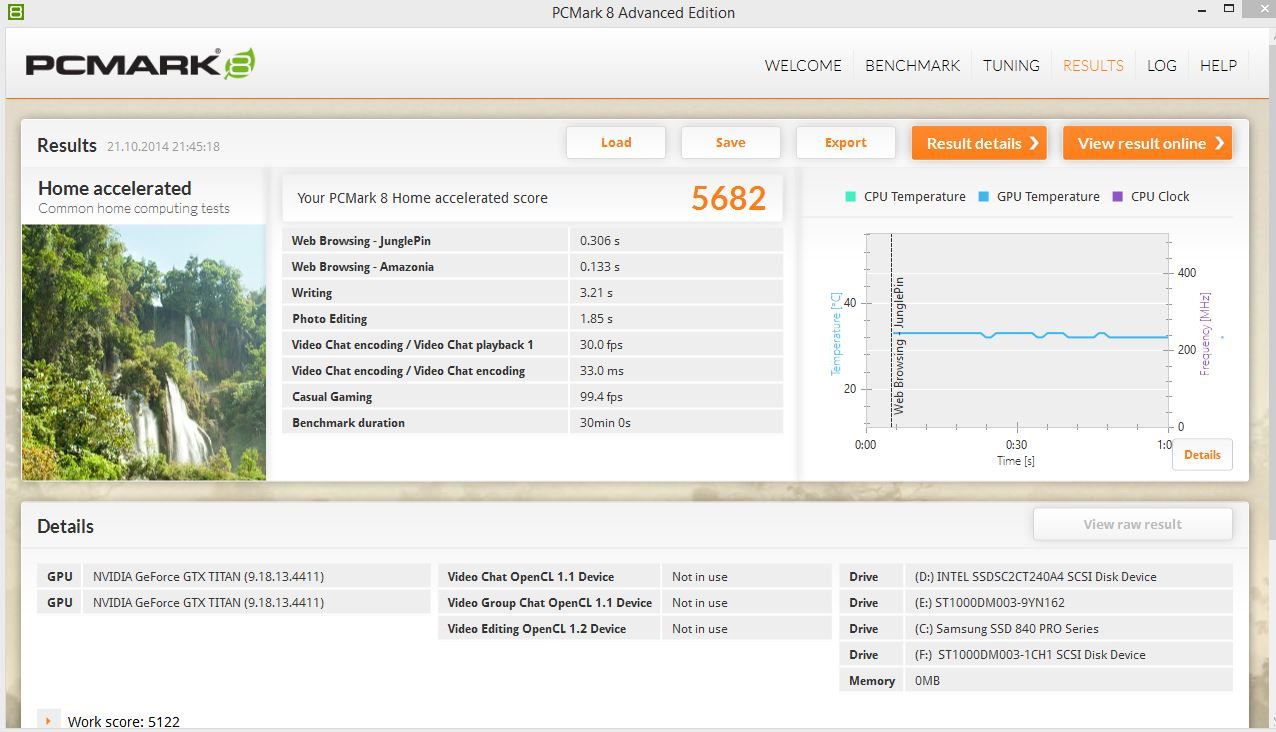Select the Writing result row
Image resolution: width=1276 pixels, height=732 pixels.
click(x=532, y=292)
